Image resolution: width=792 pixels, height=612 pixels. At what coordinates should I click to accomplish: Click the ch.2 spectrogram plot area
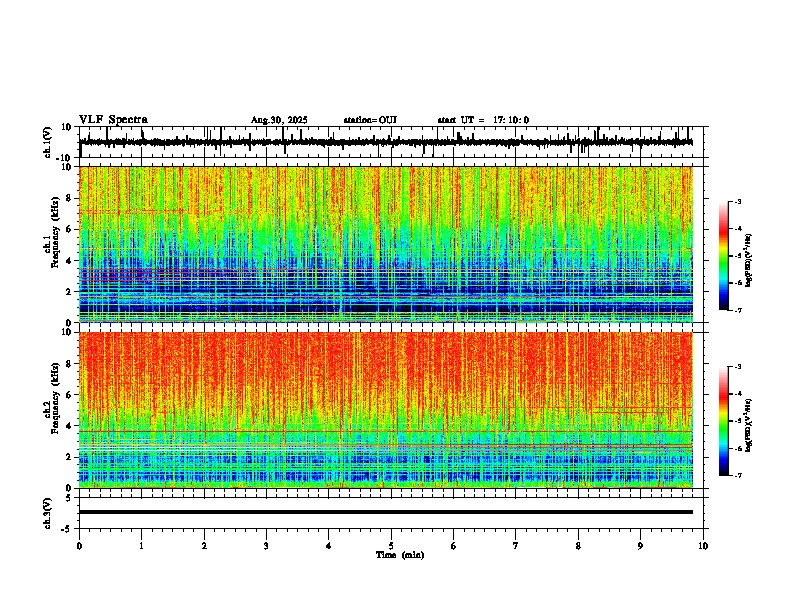click(386, 410)
